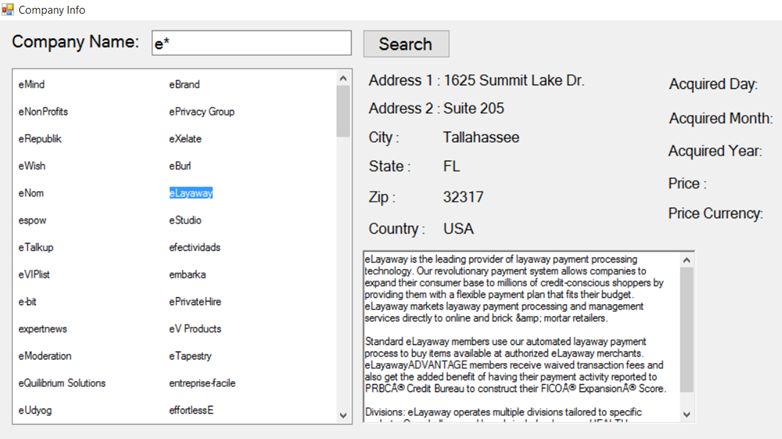Click the company list scroll up arrow
This screenshot has width=782, height=439.
point(343,78)
